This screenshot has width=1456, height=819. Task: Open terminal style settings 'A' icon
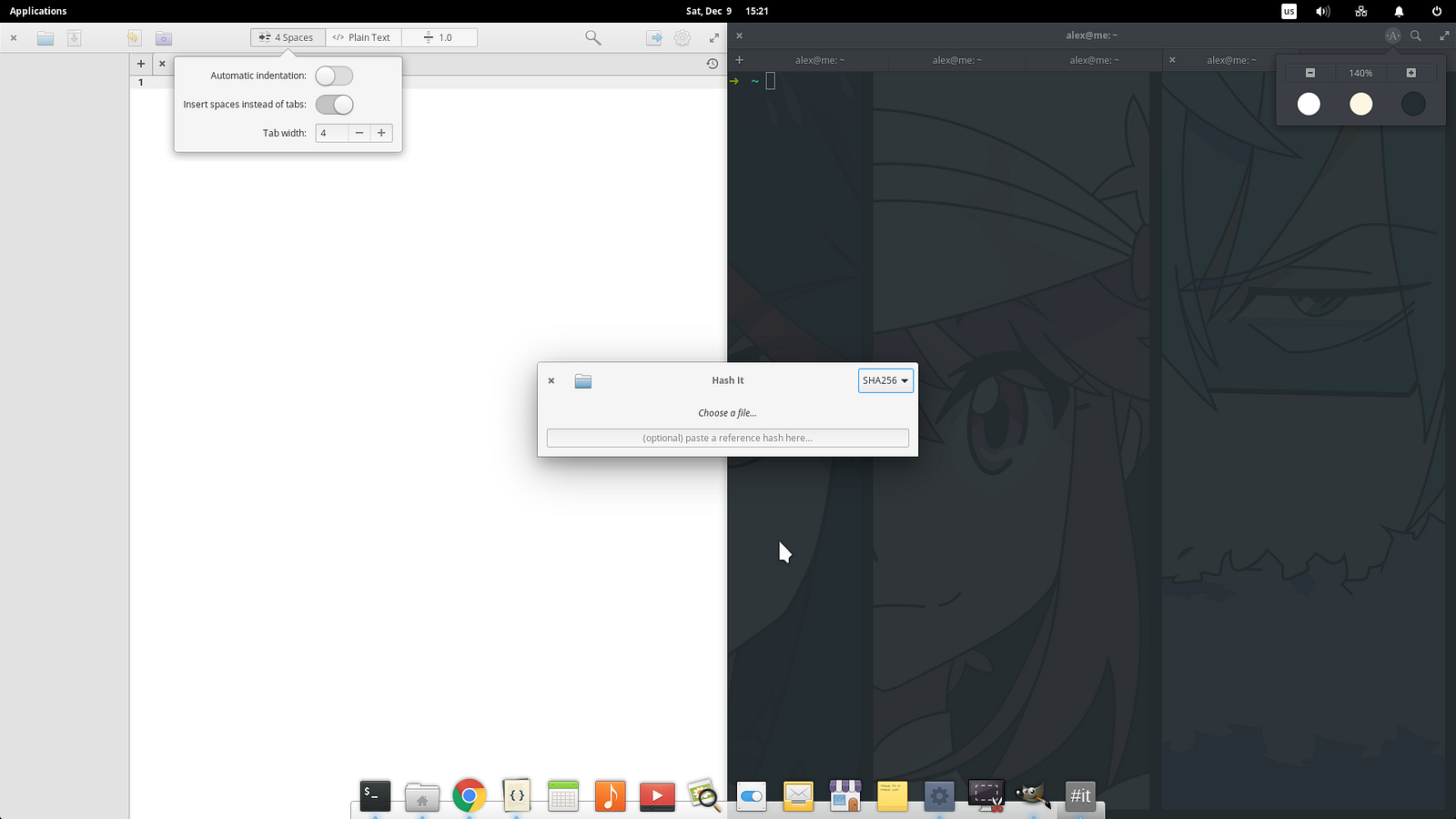(x=1392, y=35)
